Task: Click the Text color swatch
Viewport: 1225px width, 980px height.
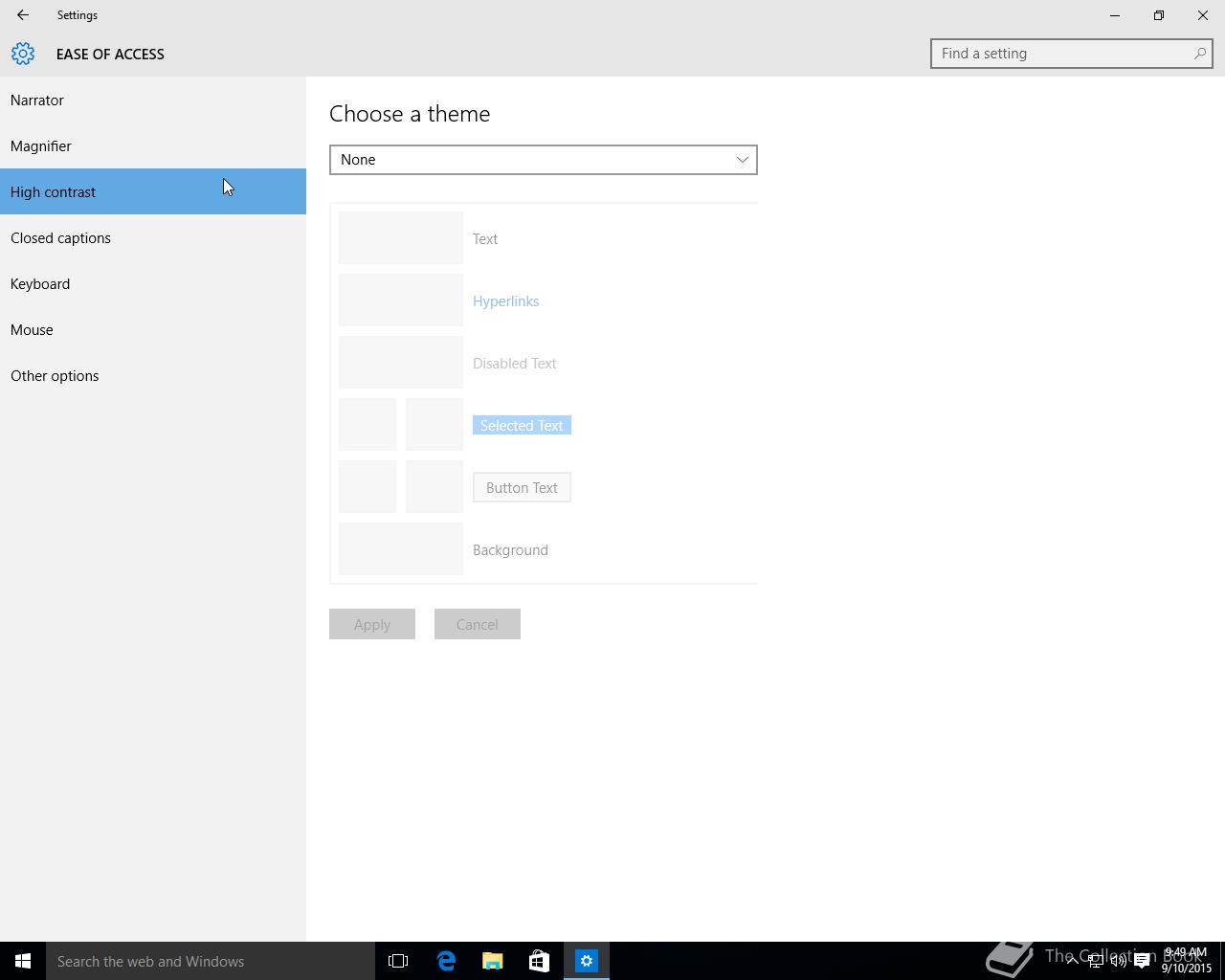Action: 401,238
